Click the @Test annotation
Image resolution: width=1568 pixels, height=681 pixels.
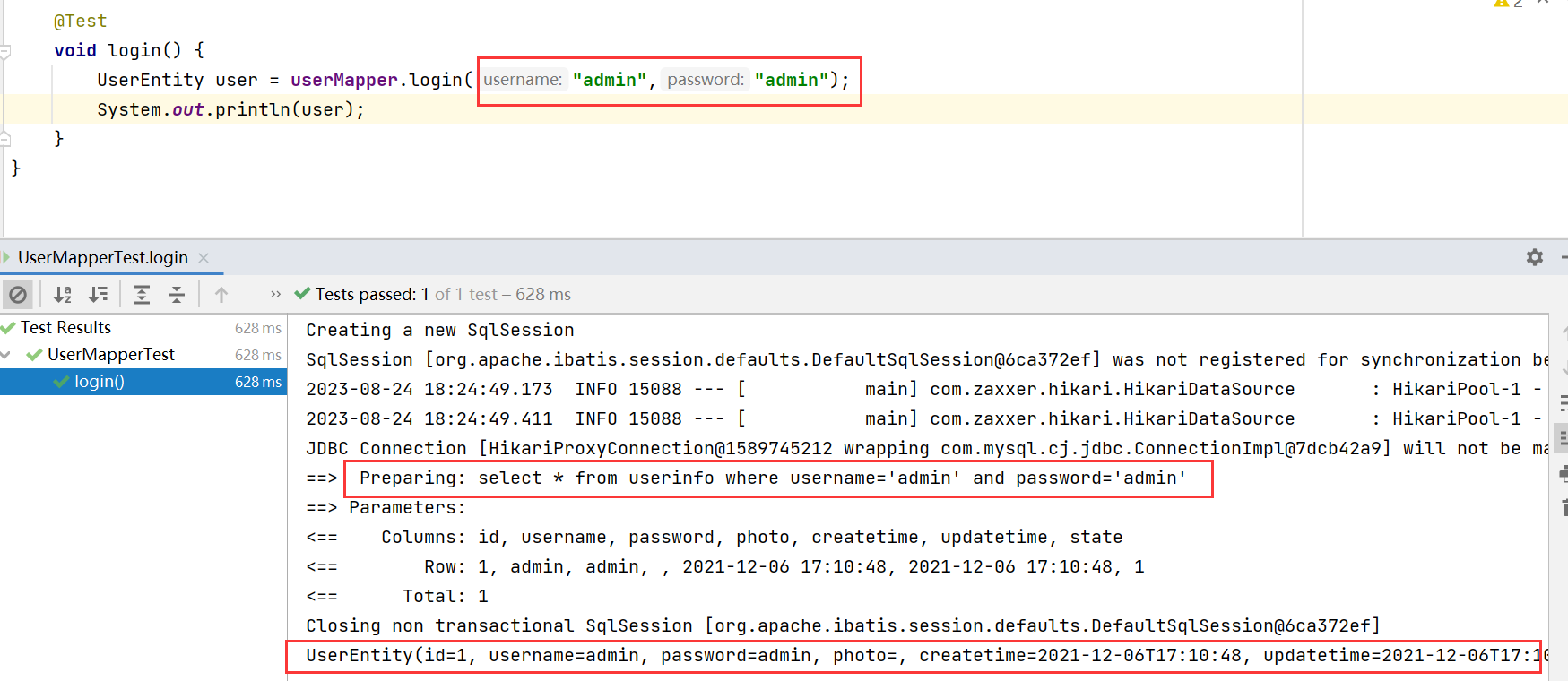click(80, 21)
